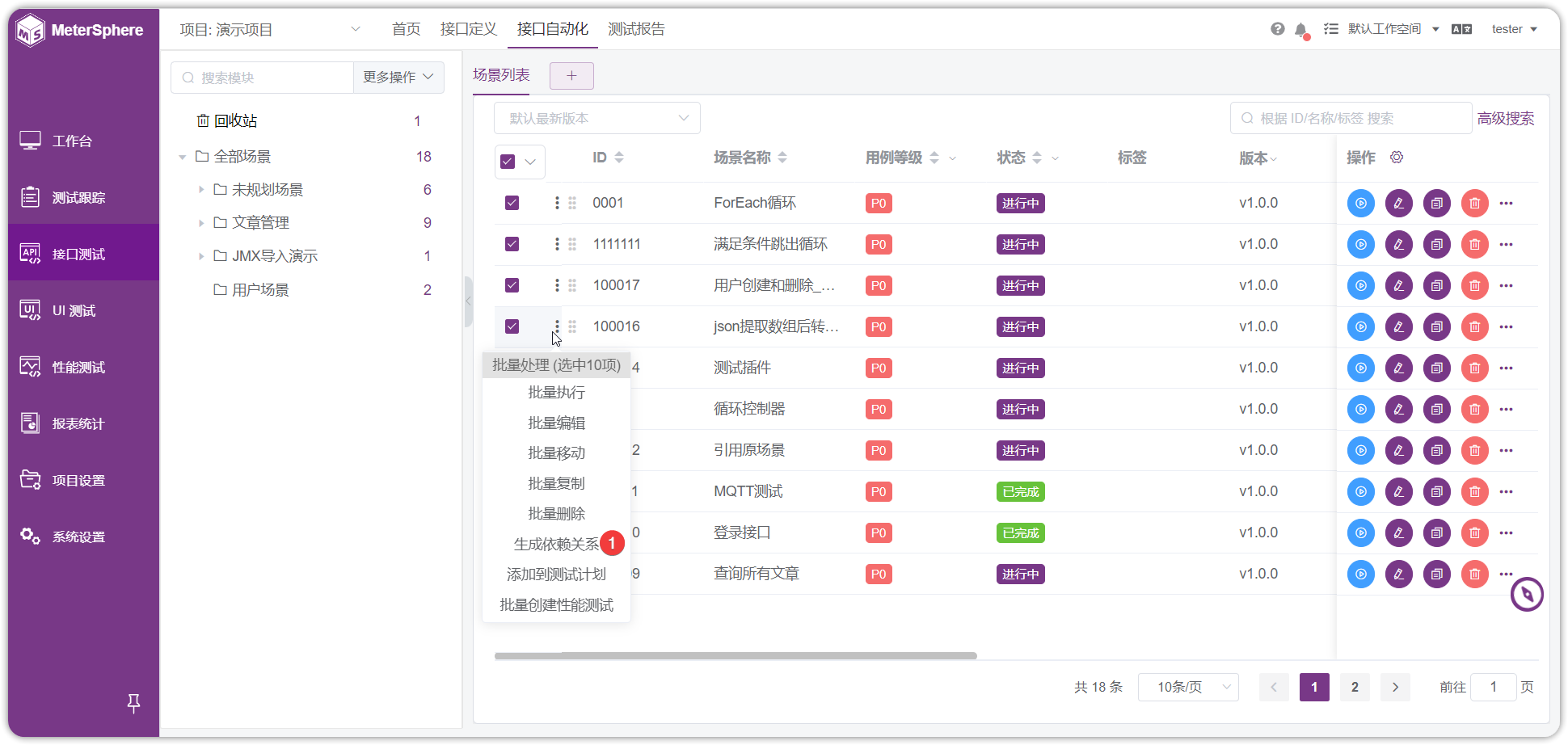The image size is (1568, 745).
Task: Pin the sidebar with the pin icon
Action: coord(133,703)
